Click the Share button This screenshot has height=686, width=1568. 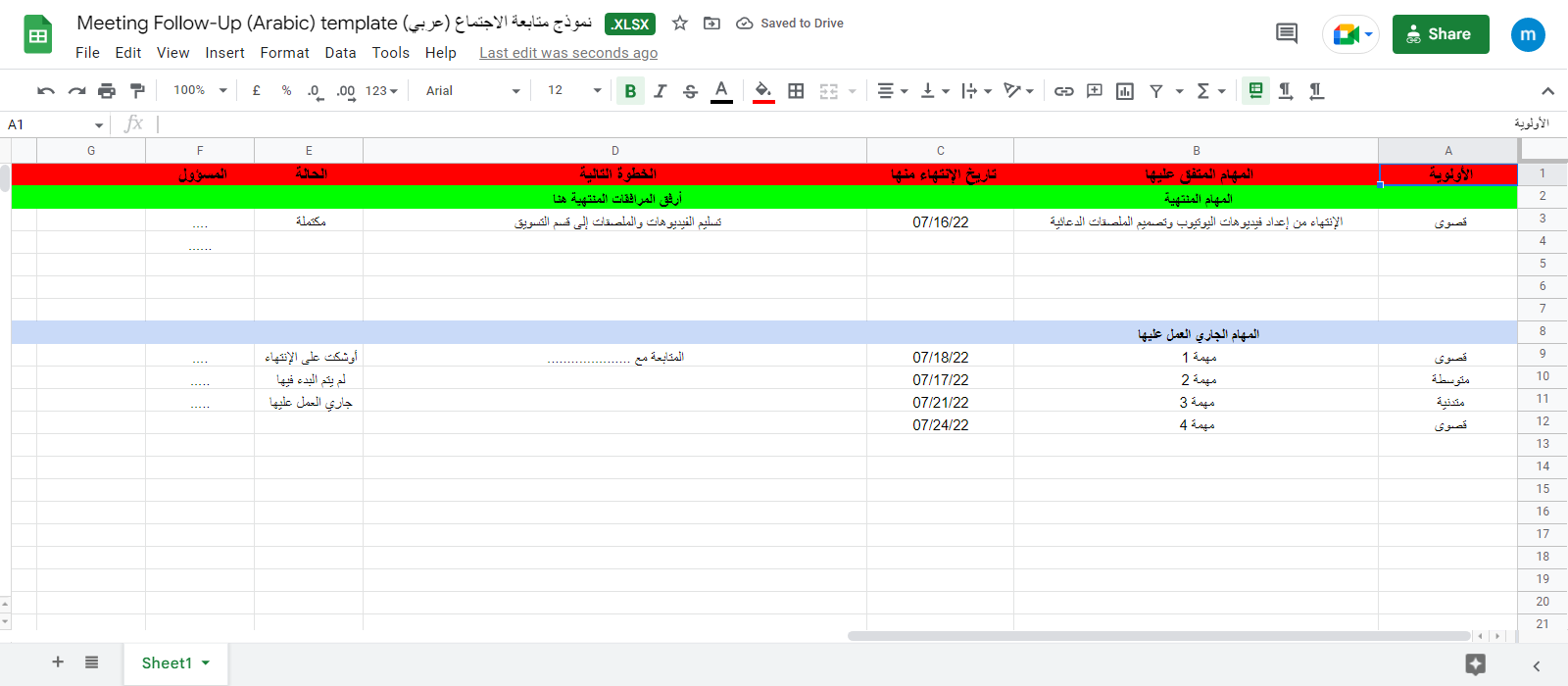pyautogui.click(x=1441, y=34)
